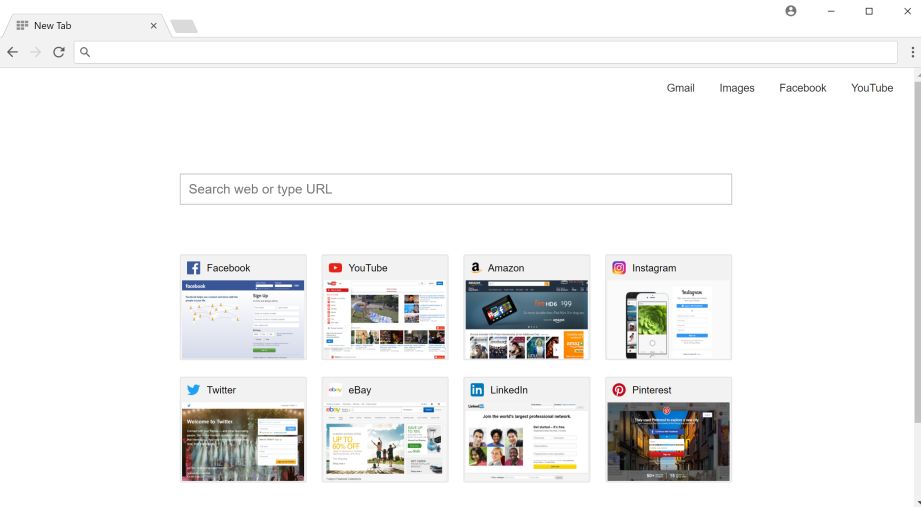Click the forward navigation arrow
Screen dimensions: 921x507
36,52
